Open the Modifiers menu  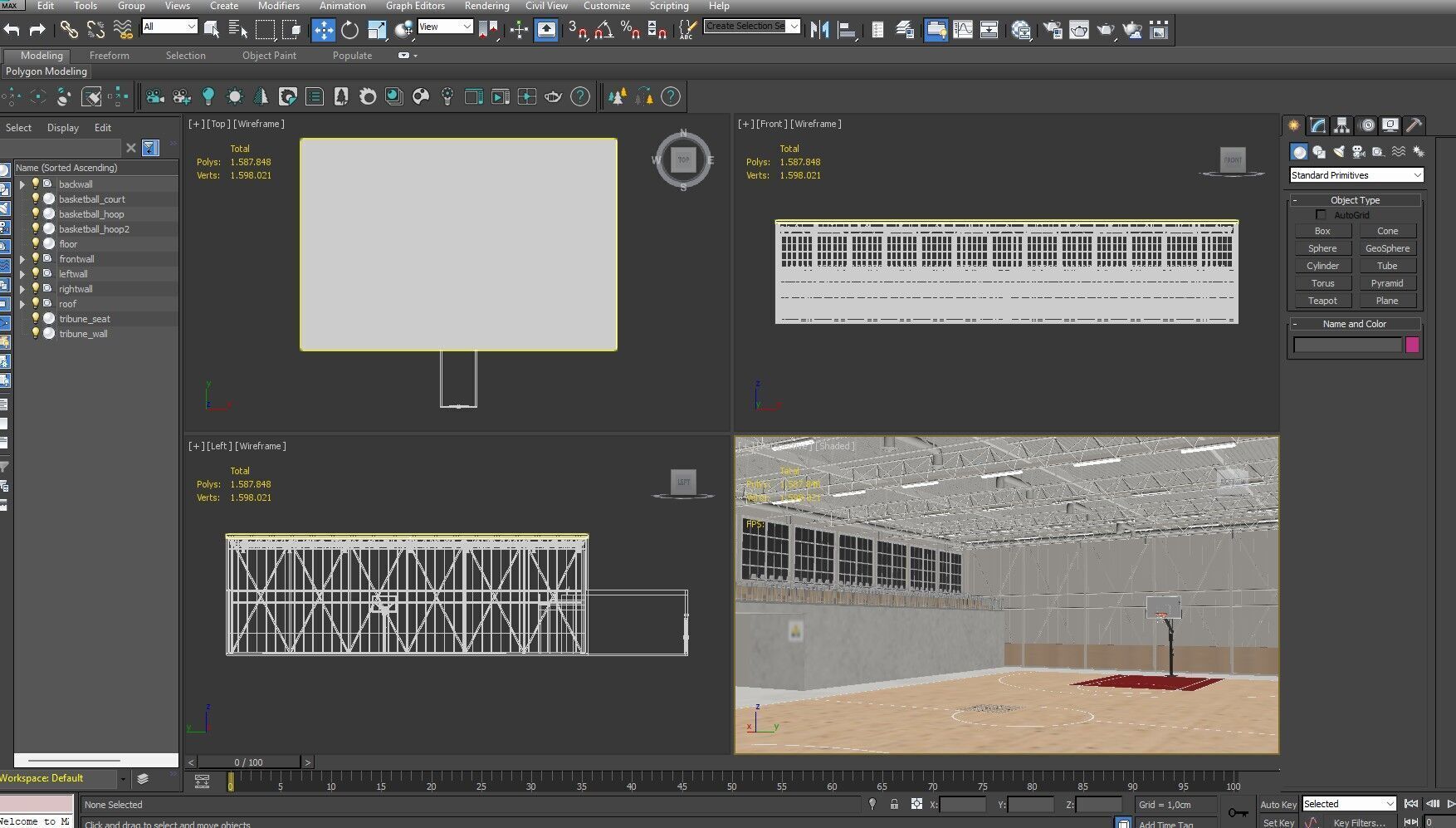(x=279, y=6)
